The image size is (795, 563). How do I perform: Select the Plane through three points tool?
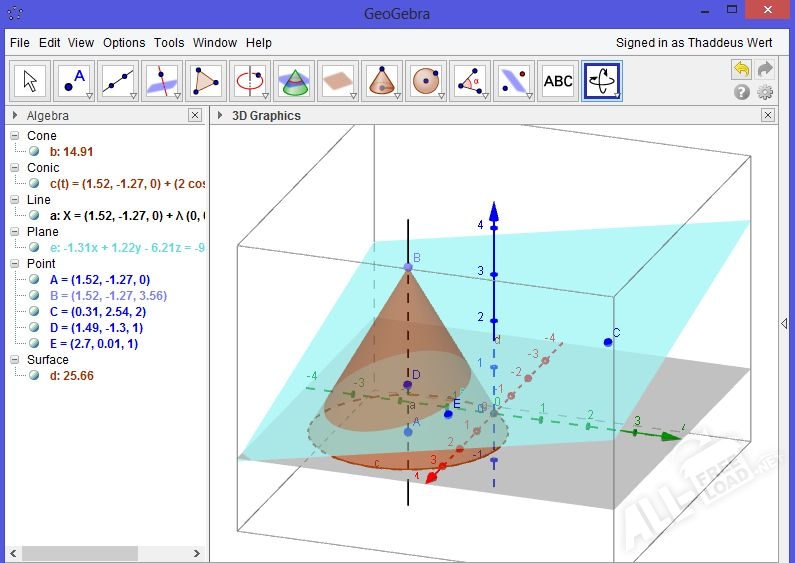tap(338, 81)
